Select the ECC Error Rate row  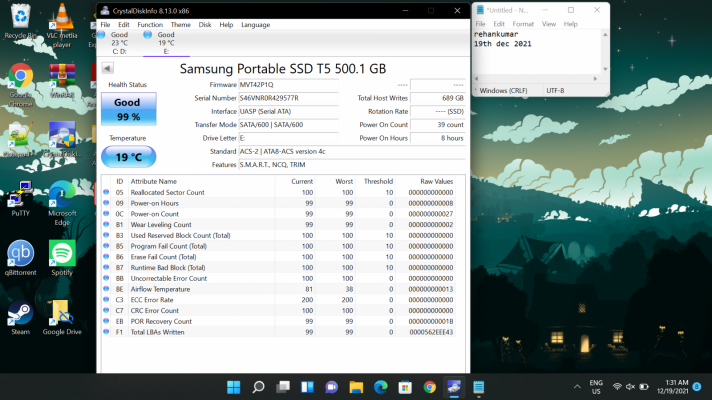click(x=278, y=300)
